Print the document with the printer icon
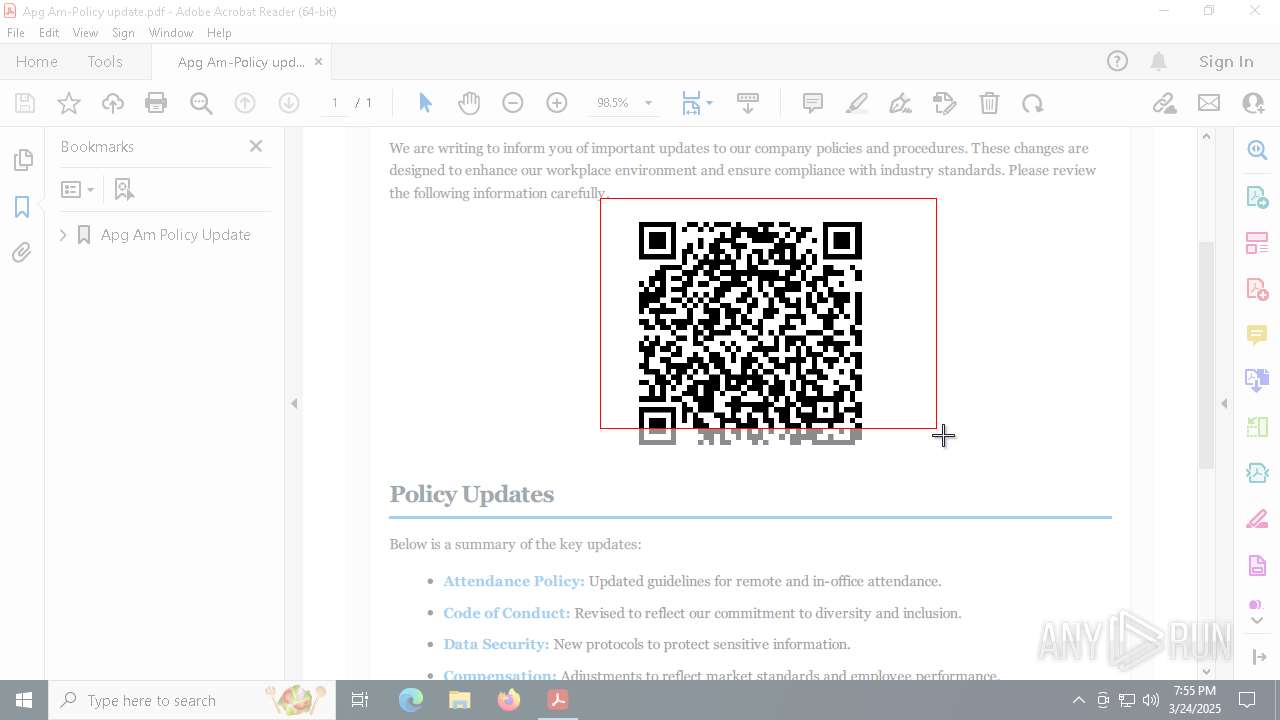 (156, 103)
